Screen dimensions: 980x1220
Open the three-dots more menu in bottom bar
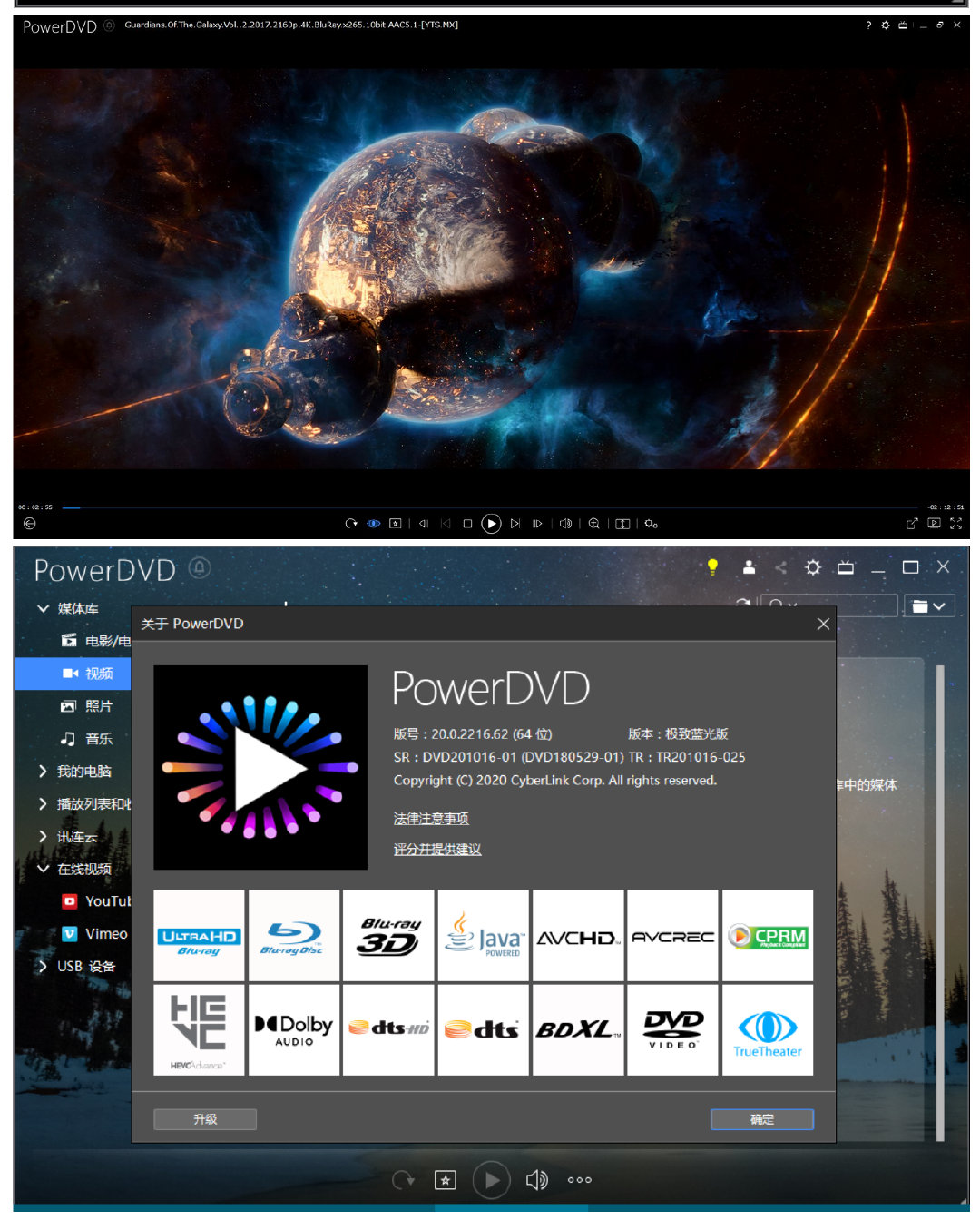click(x=579, y=1180)
